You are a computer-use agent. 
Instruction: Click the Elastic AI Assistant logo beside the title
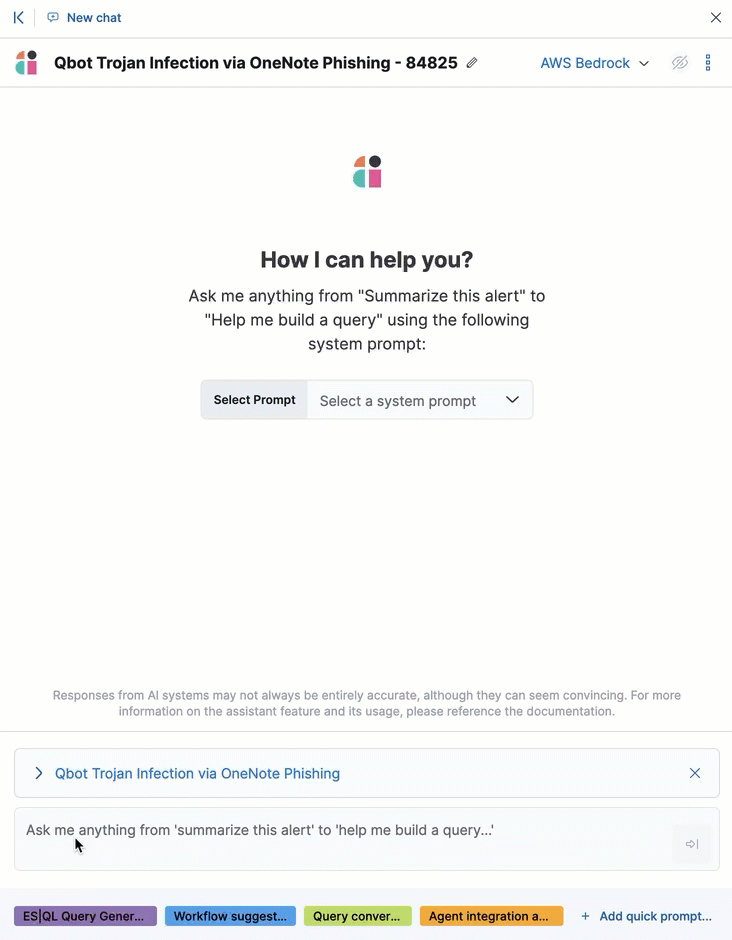coord(25,62)
